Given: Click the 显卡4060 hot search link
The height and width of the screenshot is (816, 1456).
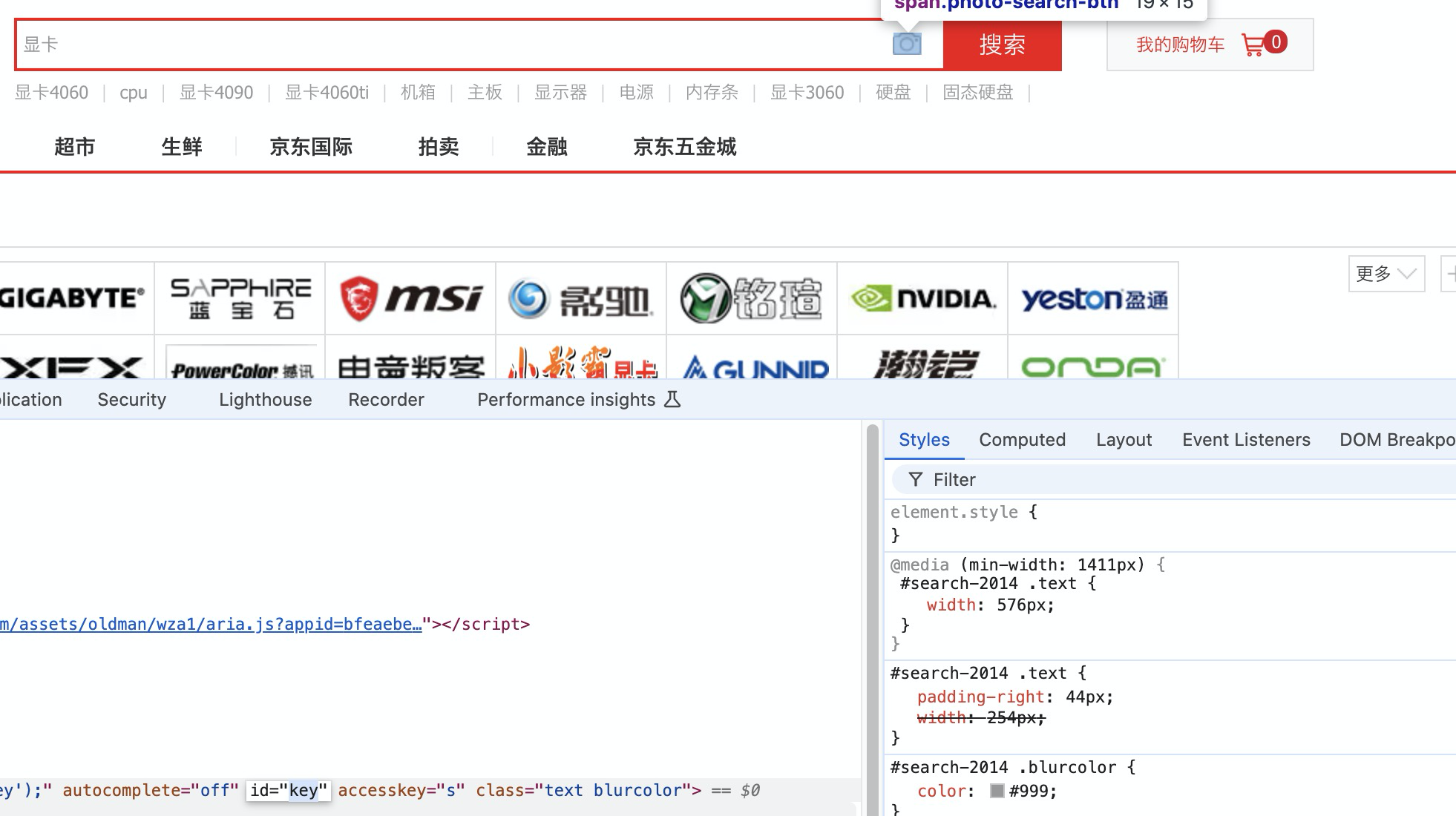Looking at the screenshot, I should tap(51, 93).
